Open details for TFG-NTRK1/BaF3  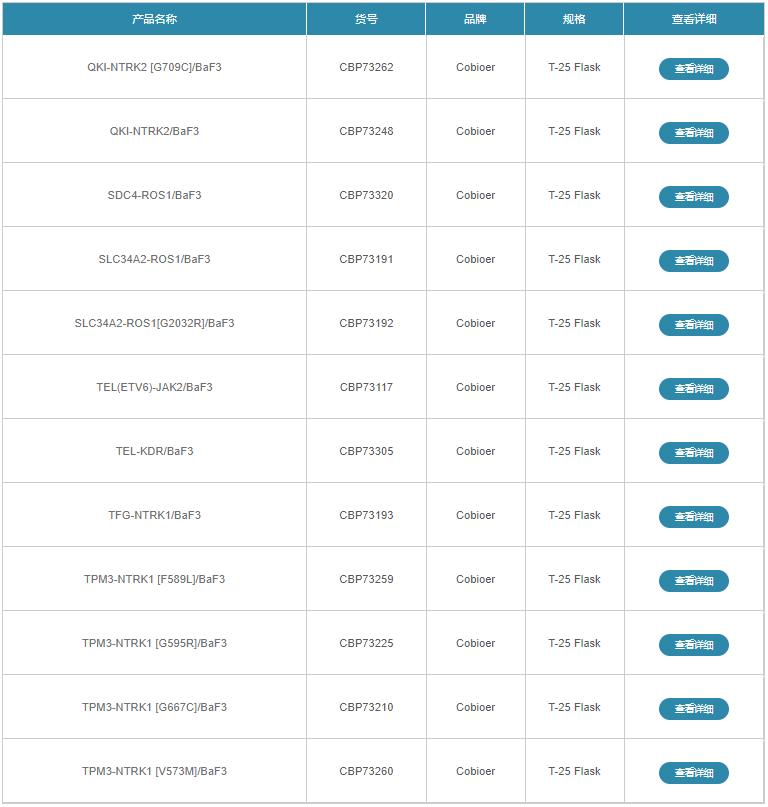693,517
